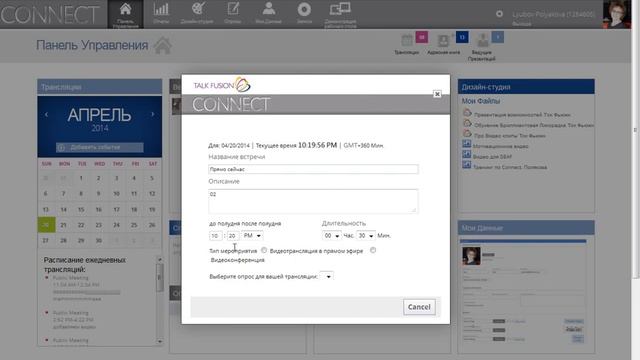Select the highlighted green day 20 in the calendar
The width and height of the screenshot is (640, 360).
pos(46,225)
